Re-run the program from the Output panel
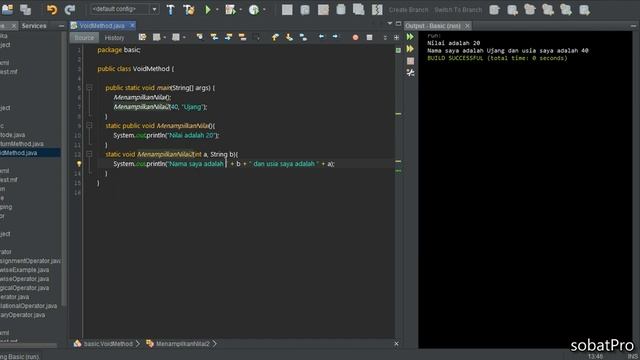Image resolution: width=640 pixels, height=360 pixels. (x=410, y=37)
